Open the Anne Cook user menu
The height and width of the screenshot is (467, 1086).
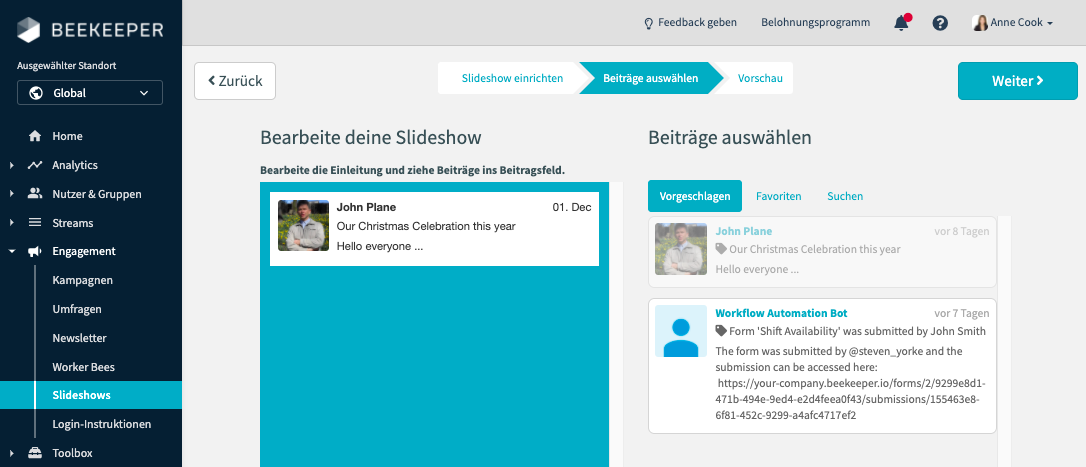pyautogui.click(x=1013, y=23)
